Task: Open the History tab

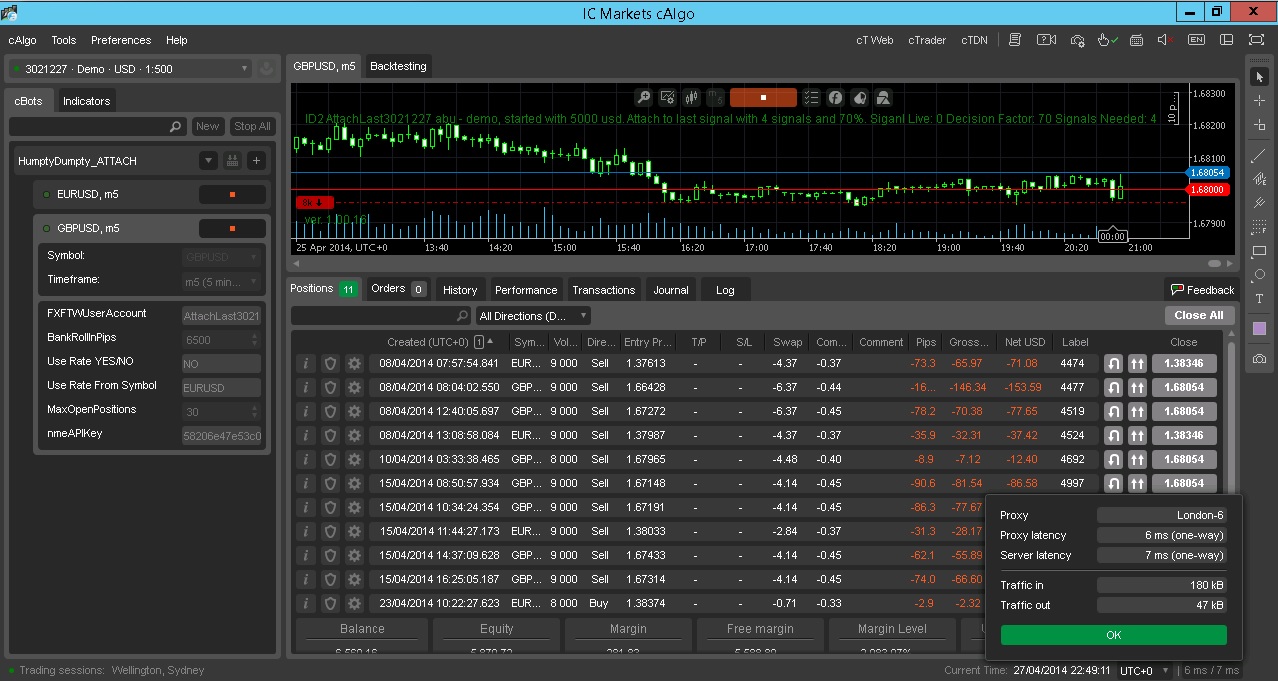Action: tap(460, 290)
